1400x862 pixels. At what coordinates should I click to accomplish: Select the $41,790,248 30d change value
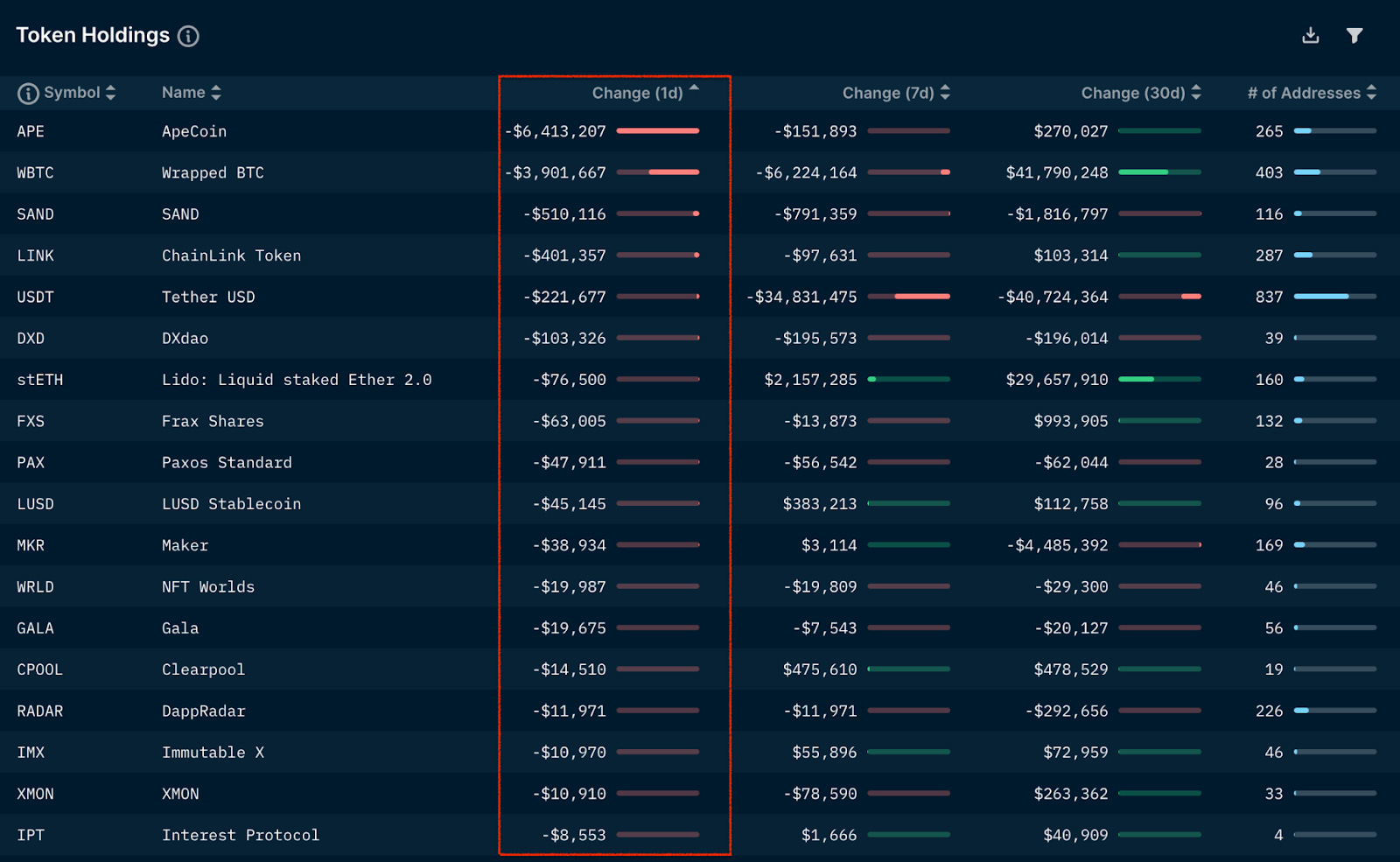tap(1057, 173)
